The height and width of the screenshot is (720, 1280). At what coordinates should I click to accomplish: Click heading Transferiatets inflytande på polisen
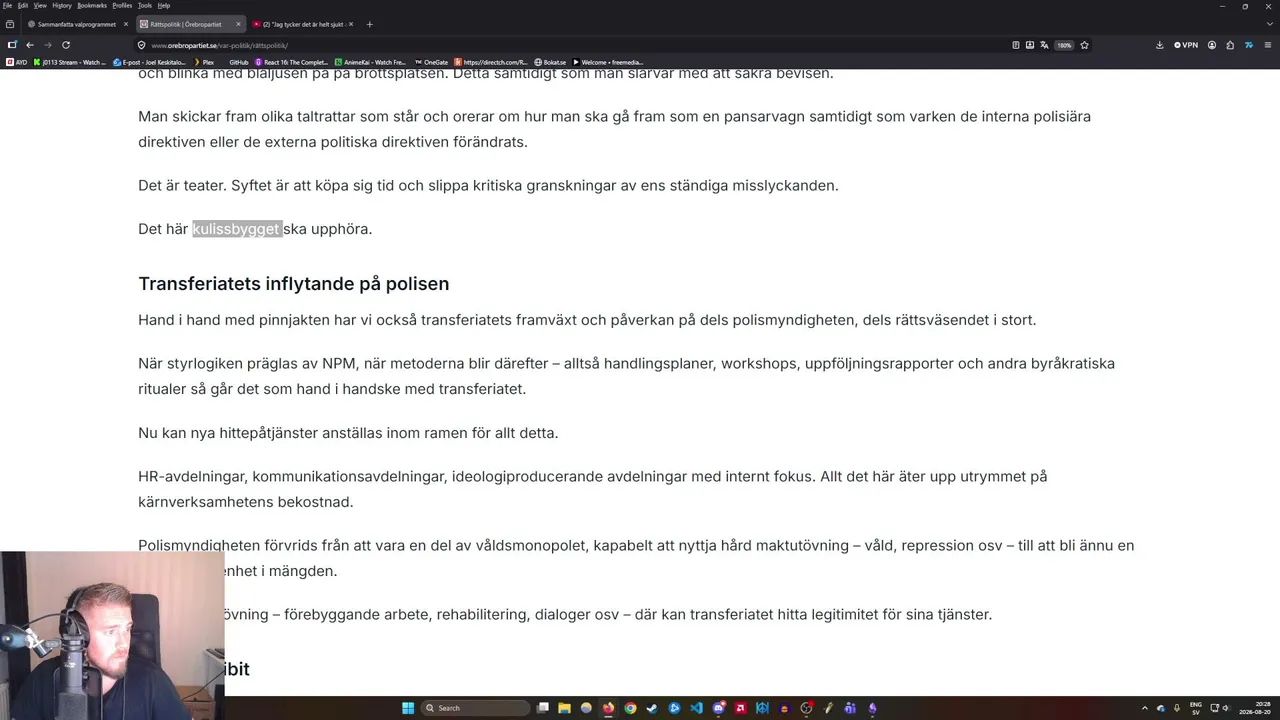tap(293, 284)
